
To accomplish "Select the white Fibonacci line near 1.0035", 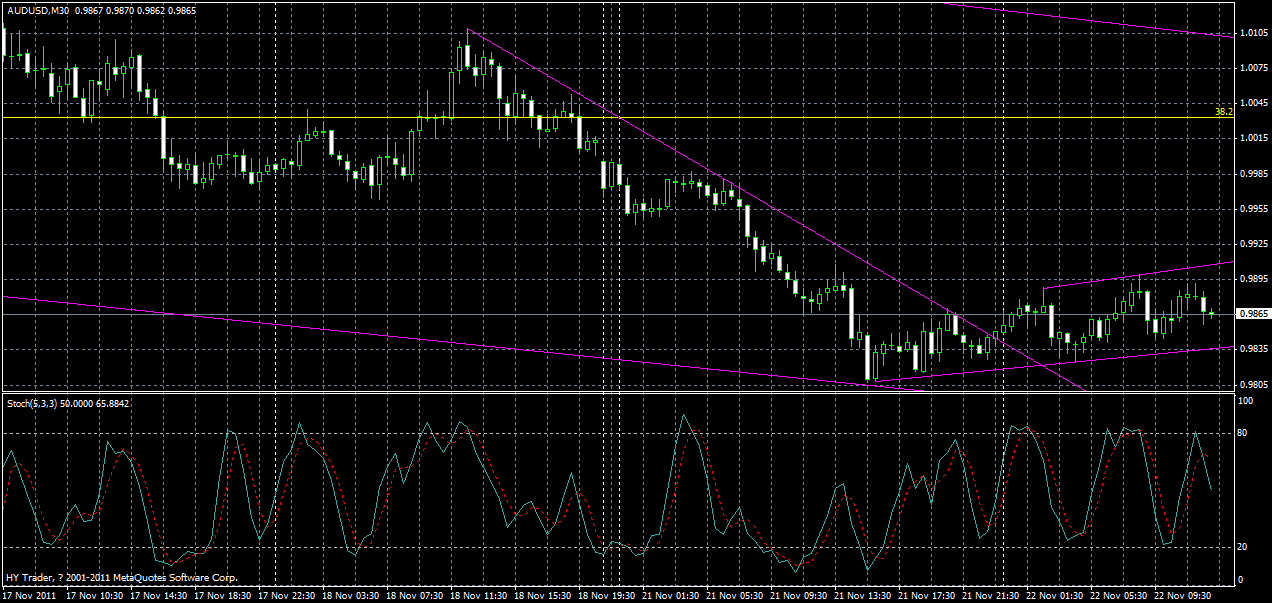I will (600, 117).
